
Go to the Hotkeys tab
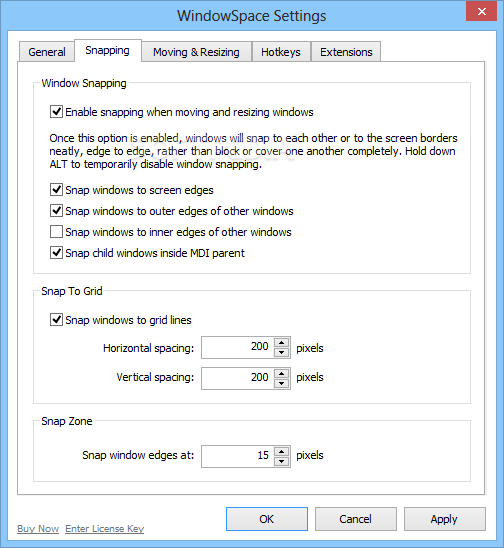(x=281, y=52)
